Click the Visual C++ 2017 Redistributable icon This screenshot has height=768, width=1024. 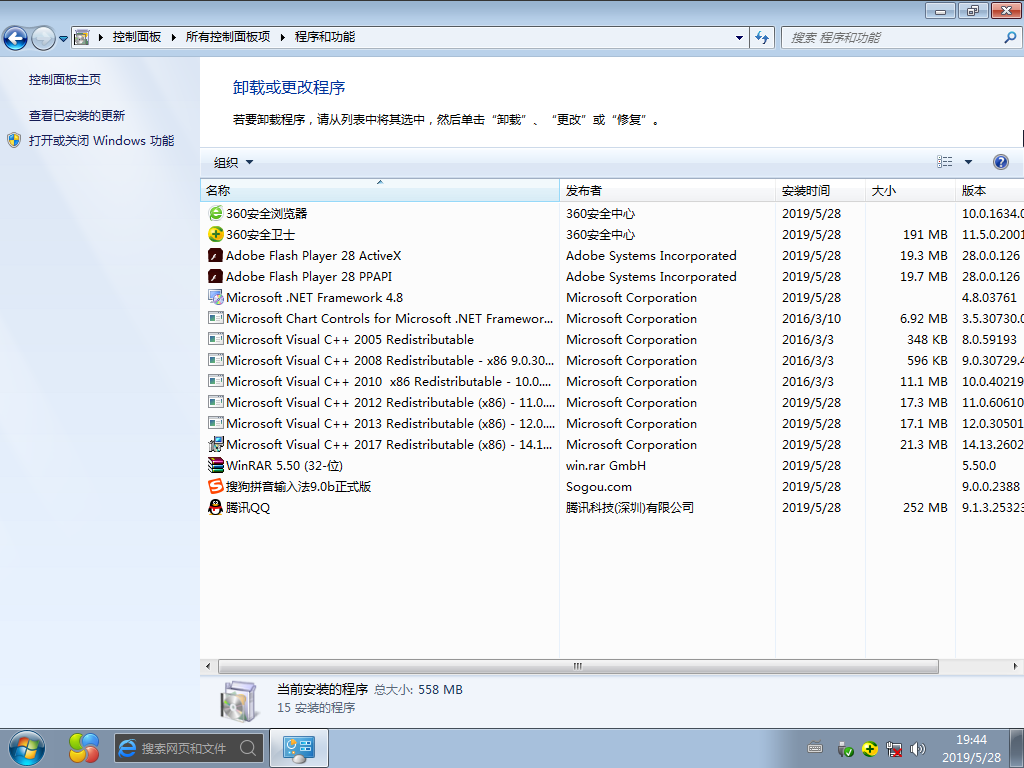216,444
